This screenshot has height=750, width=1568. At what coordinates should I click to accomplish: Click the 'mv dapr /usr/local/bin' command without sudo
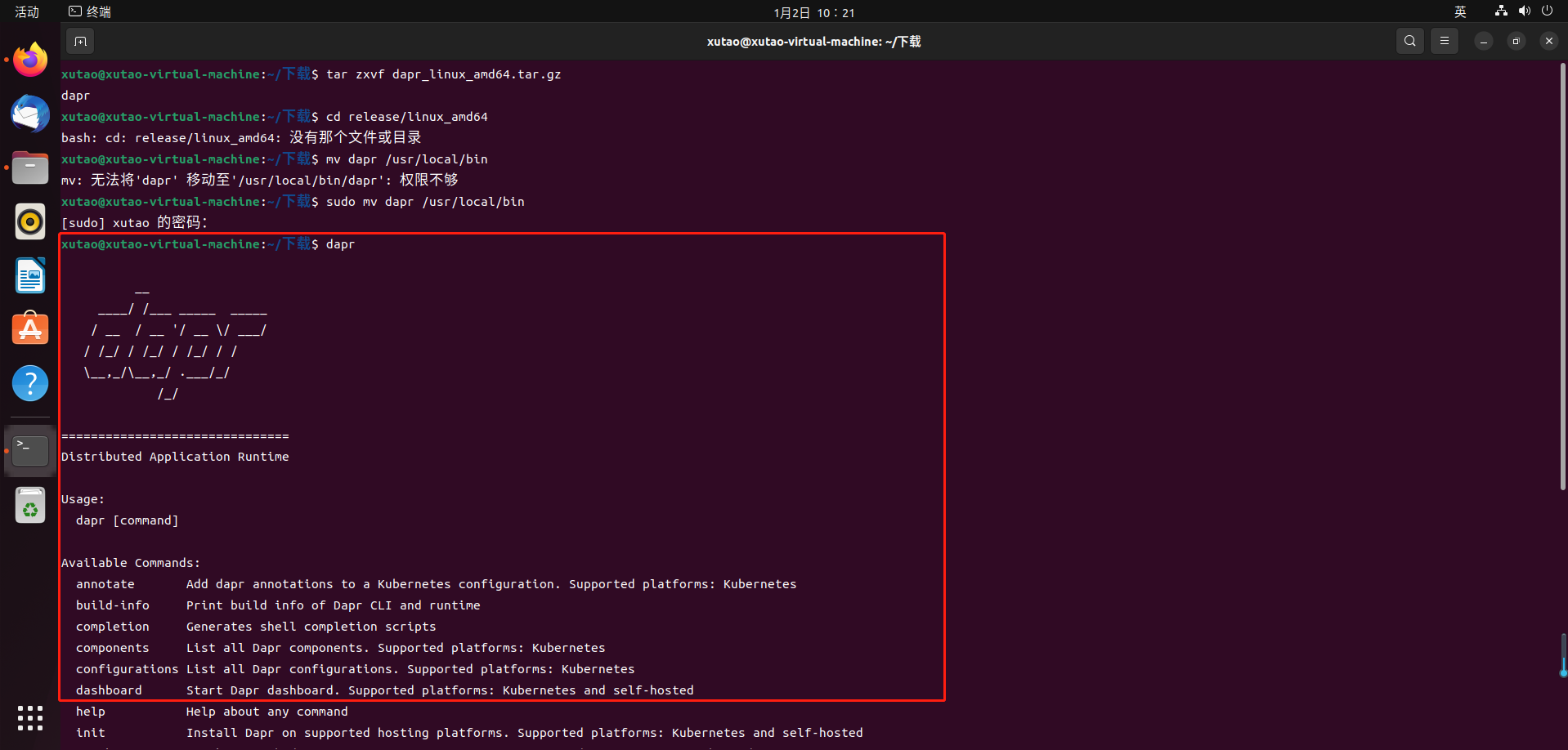click(407, 159)
